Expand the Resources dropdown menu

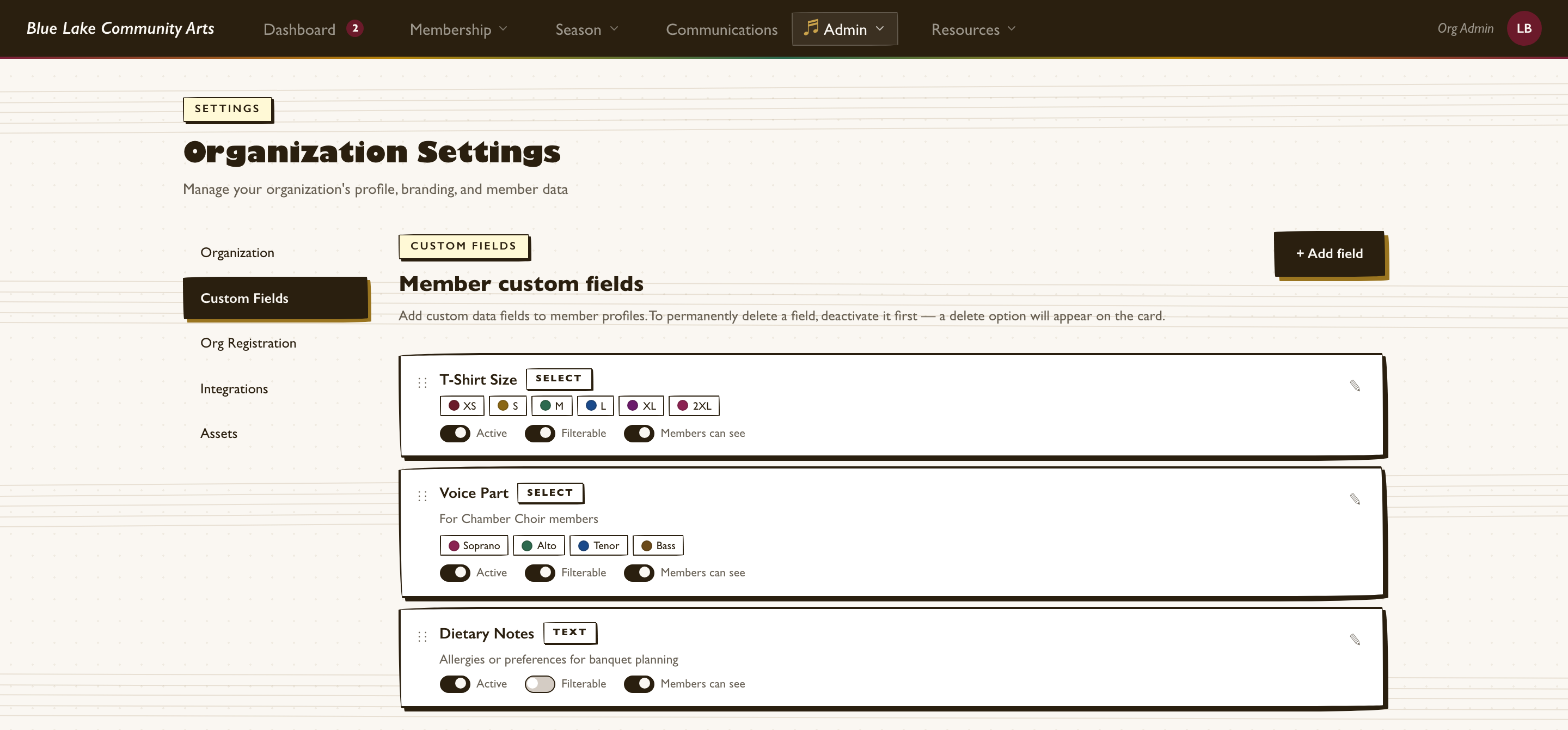973,29
